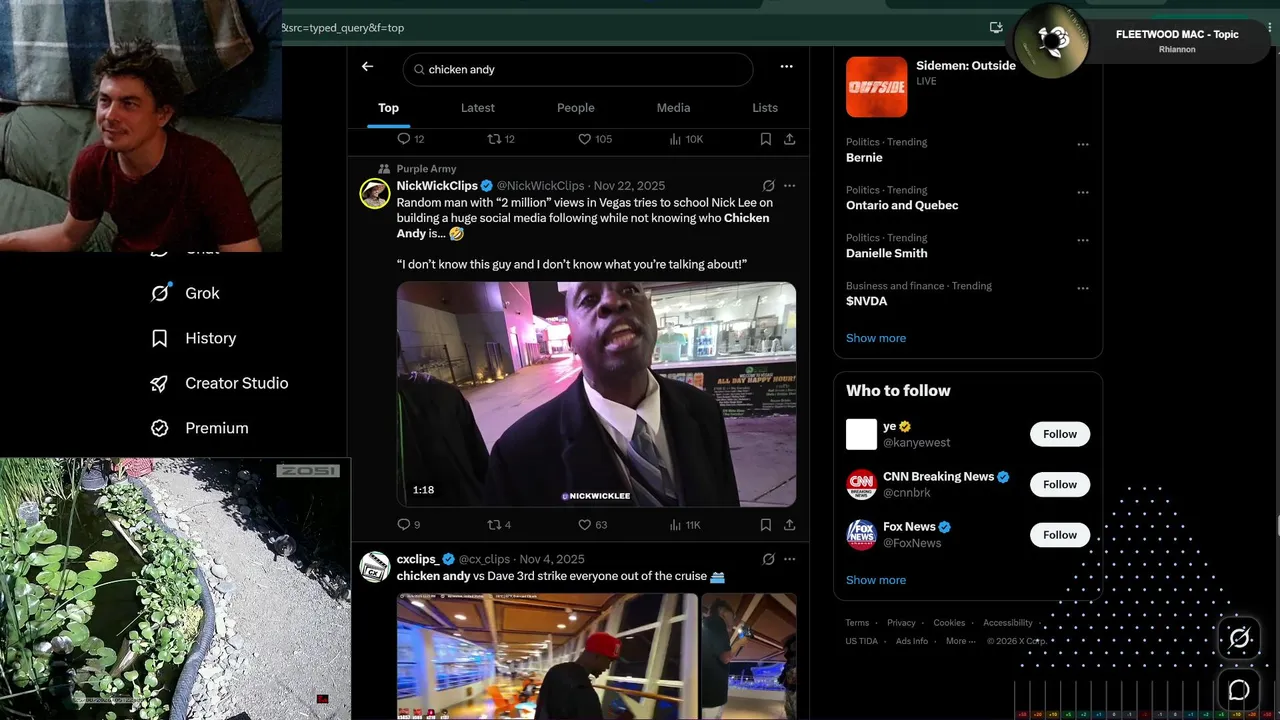
Task: Share the NickWickClips post
Action: pyautogui.click(x=789, y=525)
